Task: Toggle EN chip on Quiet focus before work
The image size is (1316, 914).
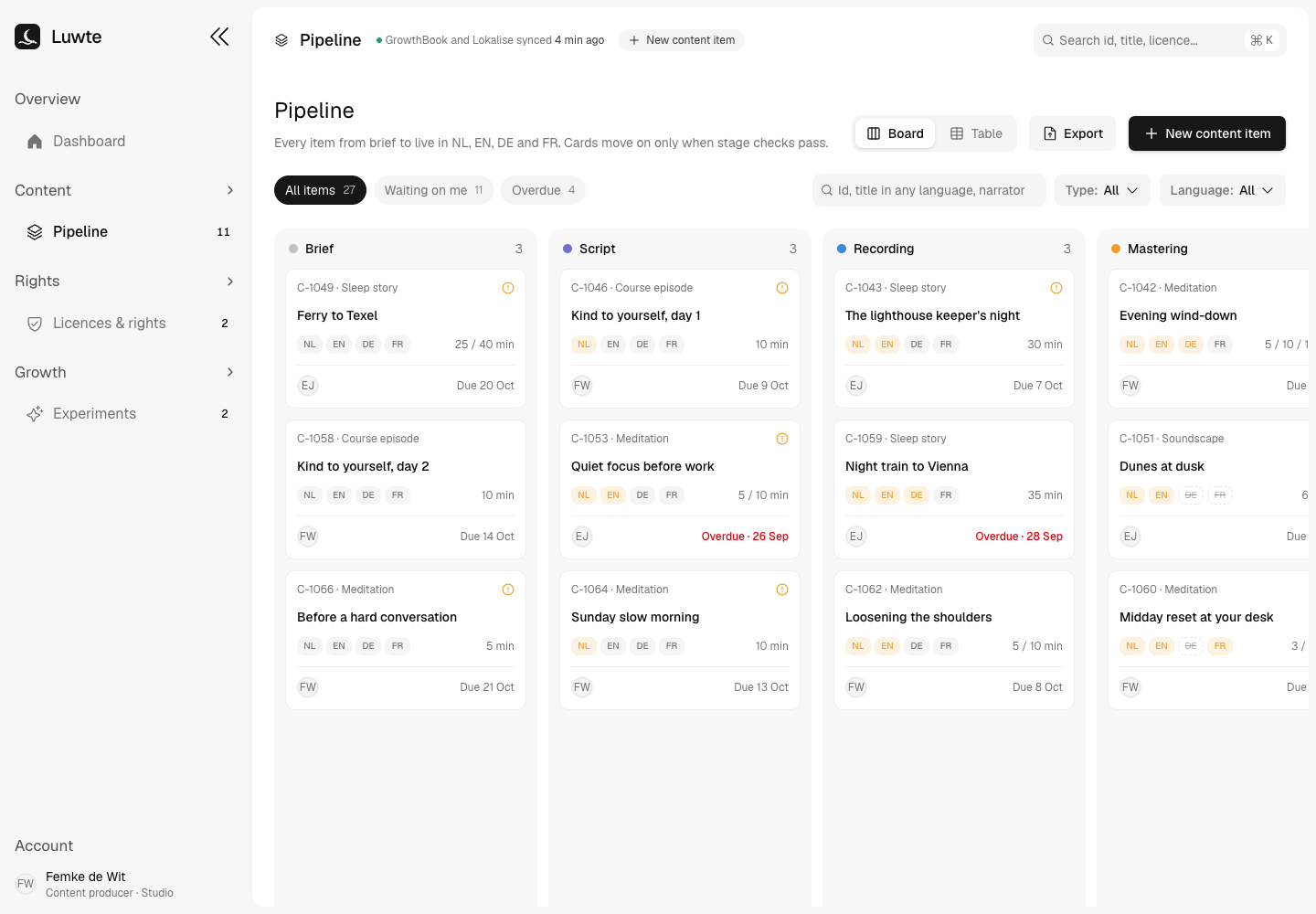Action: tap(613, 495)
